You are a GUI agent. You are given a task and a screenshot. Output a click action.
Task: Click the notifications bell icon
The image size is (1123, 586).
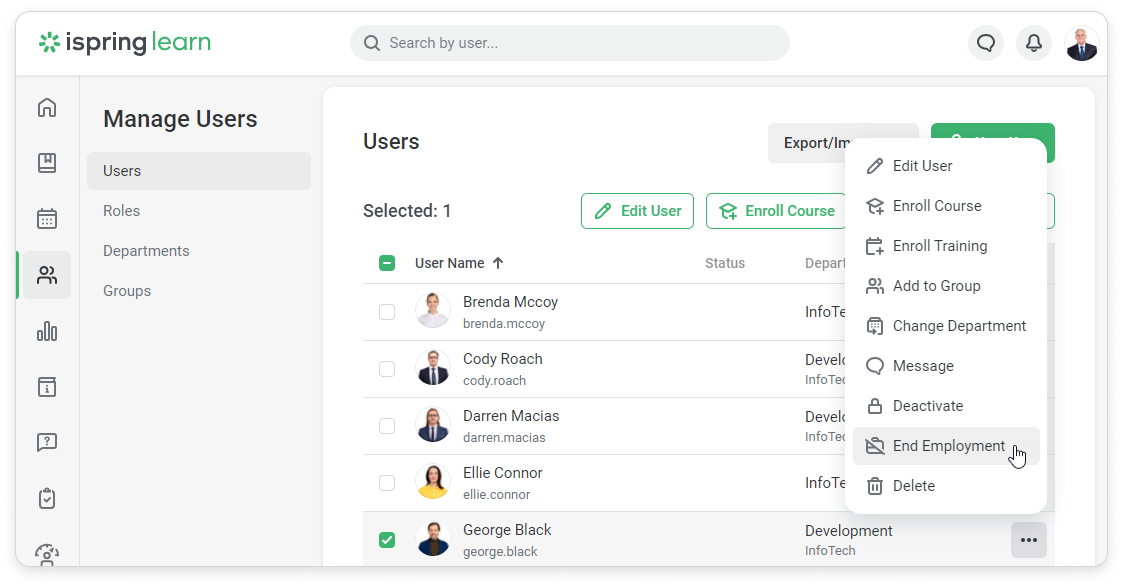(x=1034, y=43)
